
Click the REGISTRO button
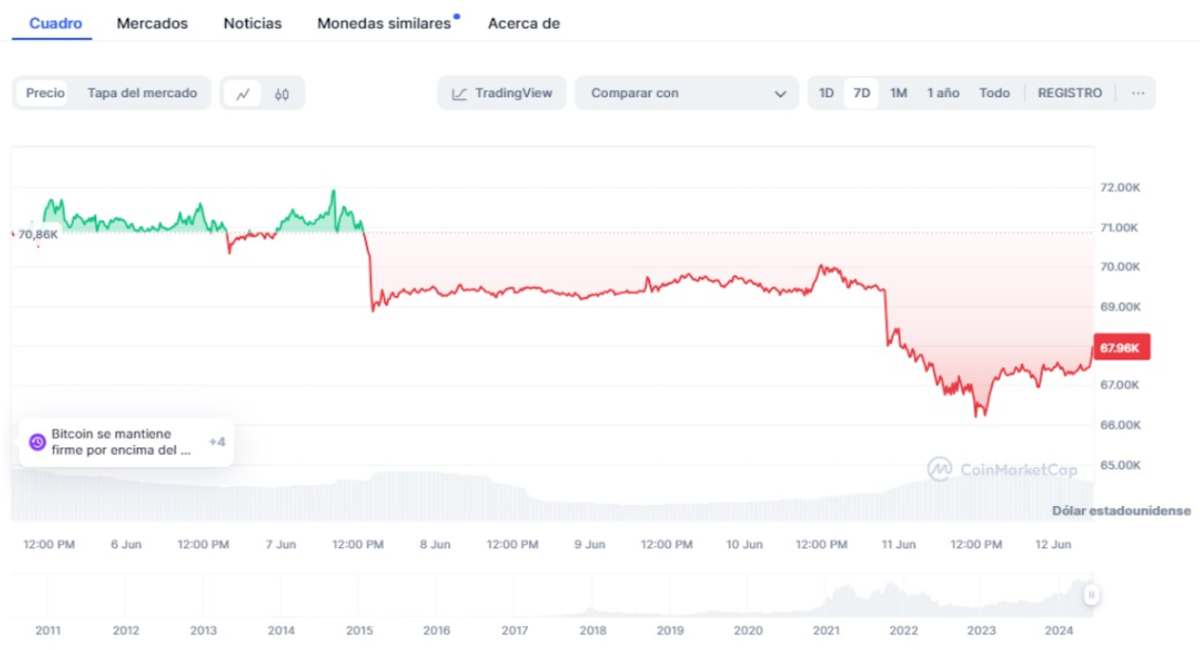(x=1069, y=92)
